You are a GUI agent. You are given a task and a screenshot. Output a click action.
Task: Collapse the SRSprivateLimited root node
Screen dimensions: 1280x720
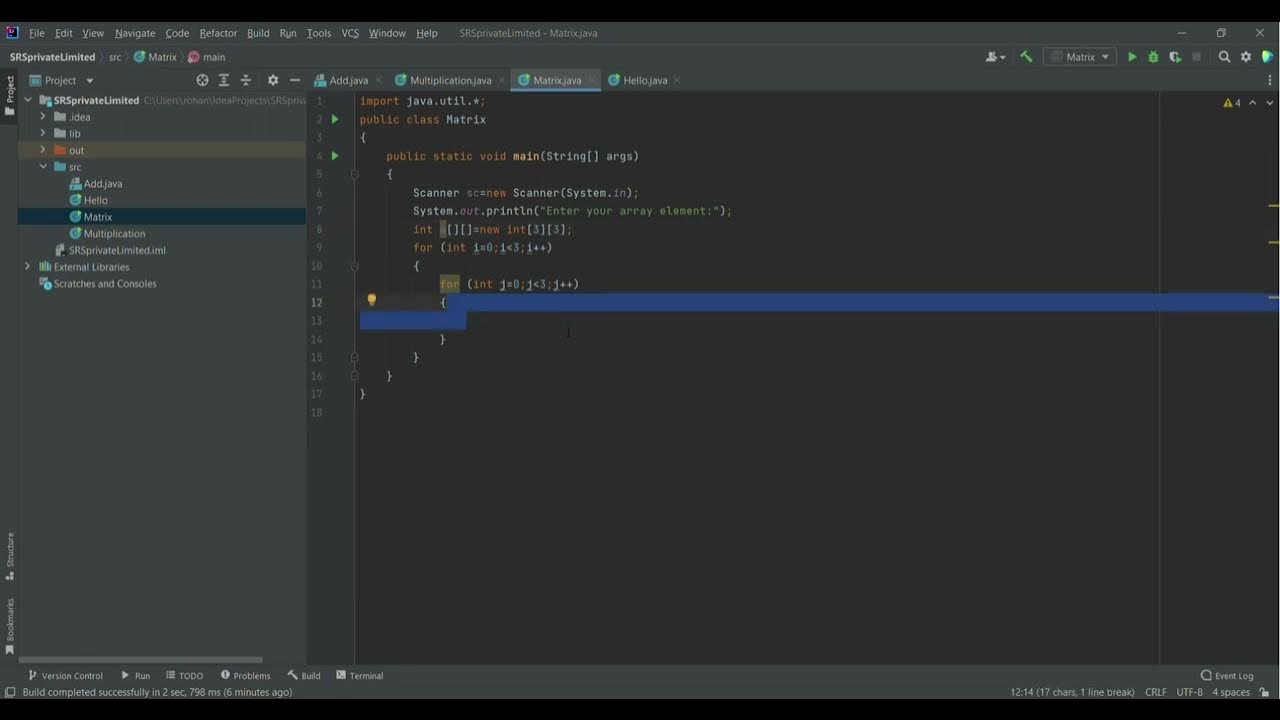[28, 100]
